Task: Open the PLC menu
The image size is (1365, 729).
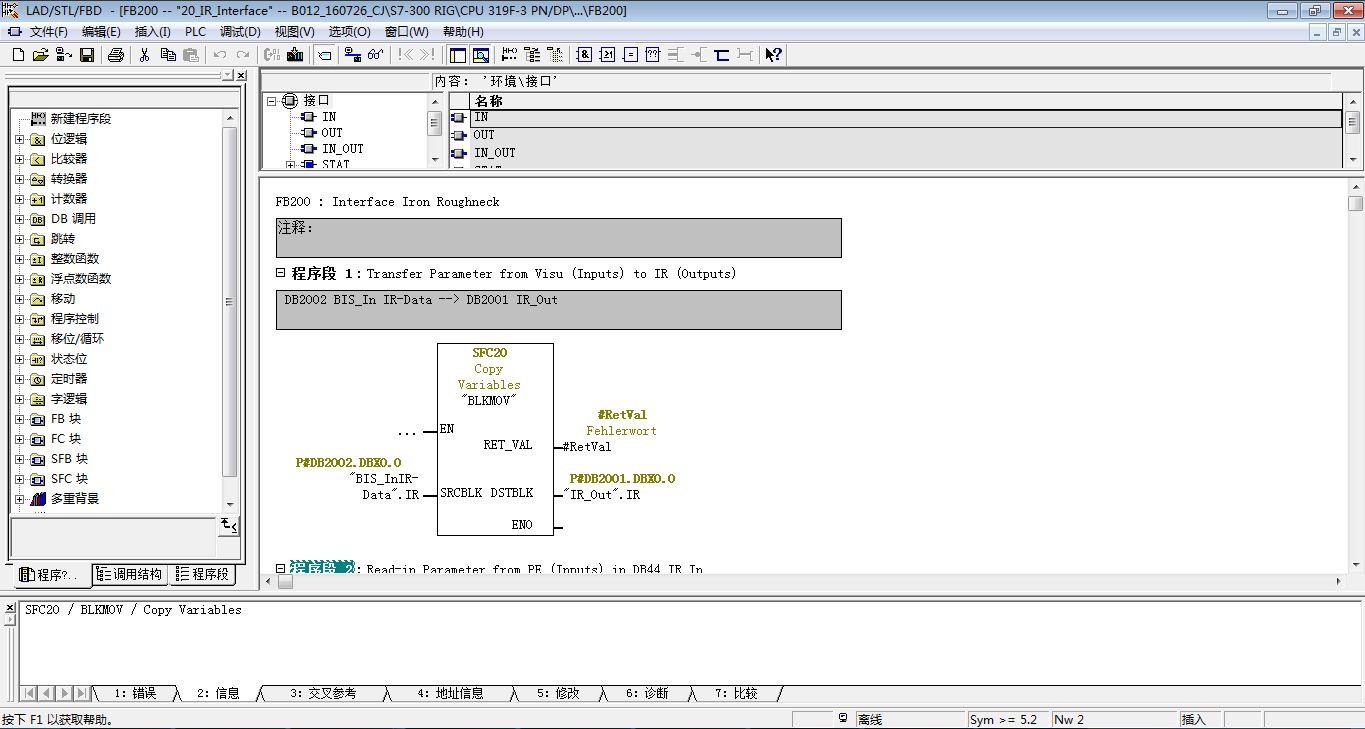Action: coord(195,31)
